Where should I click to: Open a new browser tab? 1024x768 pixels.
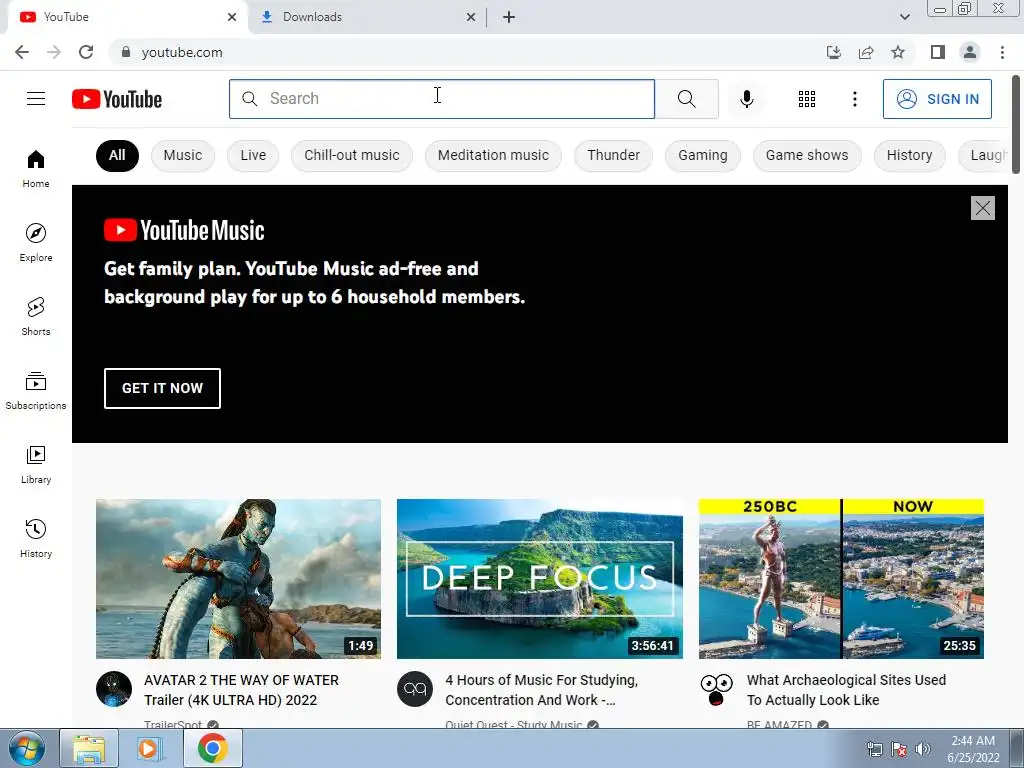(x=509, y=17)
